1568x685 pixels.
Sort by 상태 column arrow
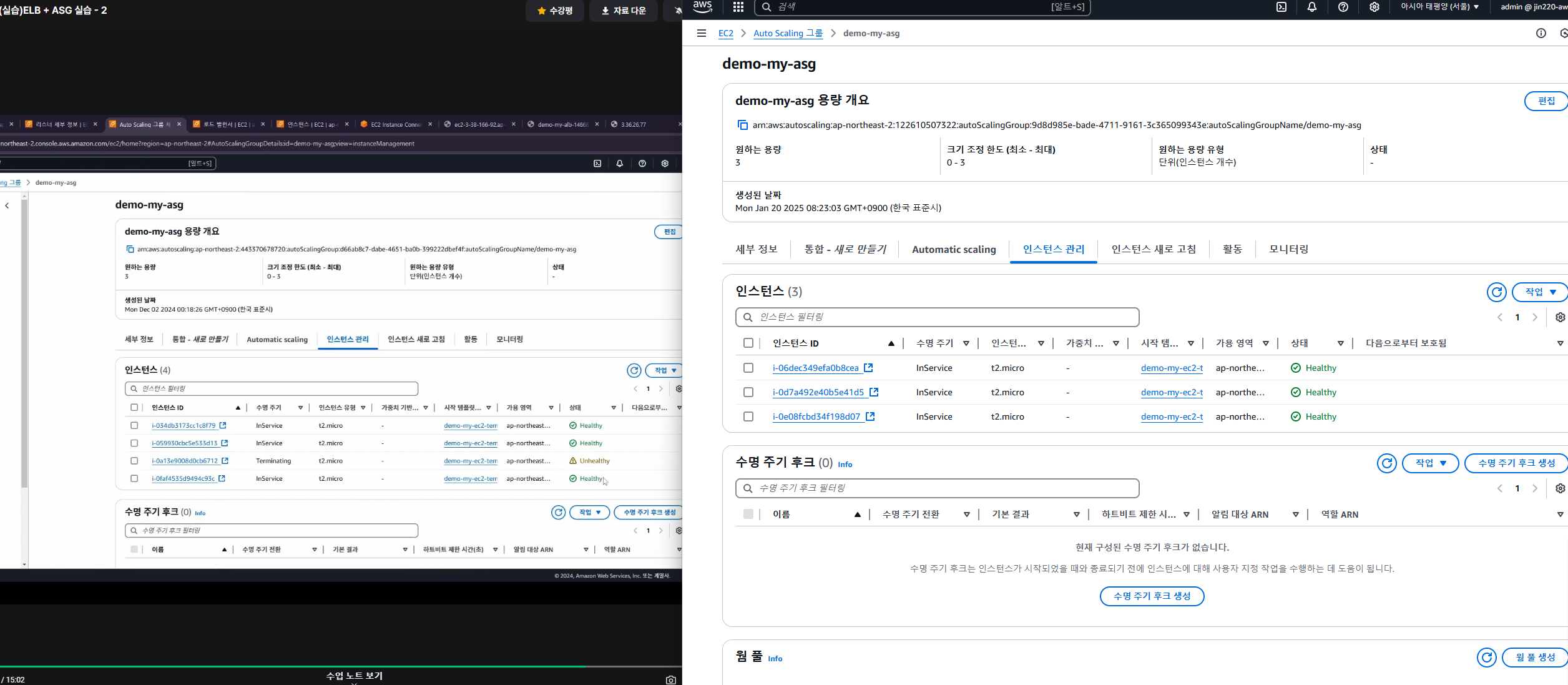point(1341,343)
